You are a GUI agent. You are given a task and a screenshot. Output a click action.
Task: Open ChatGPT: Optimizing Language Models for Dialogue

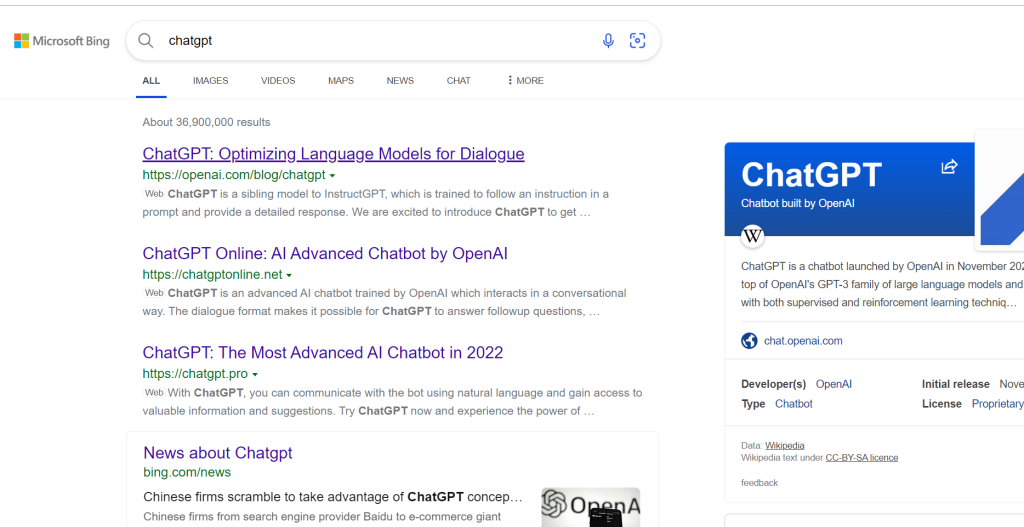click(333, 154)
